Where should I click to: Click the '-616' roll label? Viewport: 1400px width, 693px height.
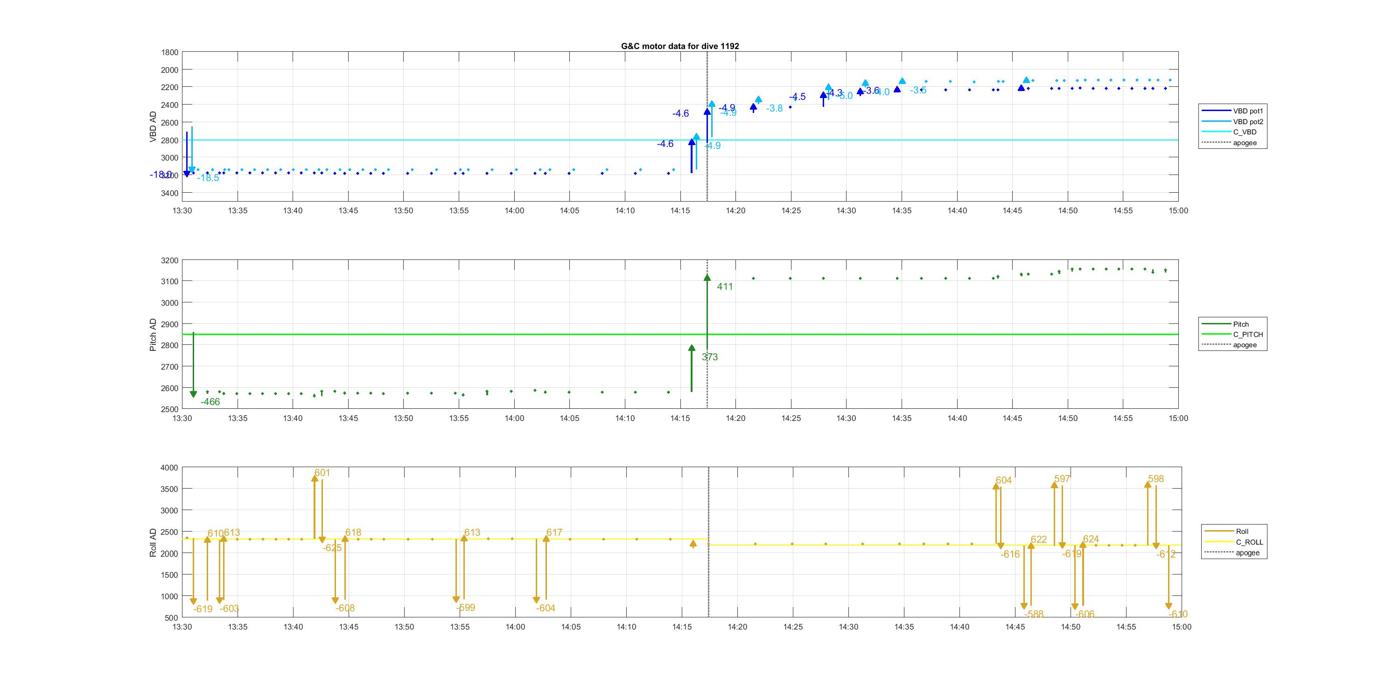tap(1010, 554)
